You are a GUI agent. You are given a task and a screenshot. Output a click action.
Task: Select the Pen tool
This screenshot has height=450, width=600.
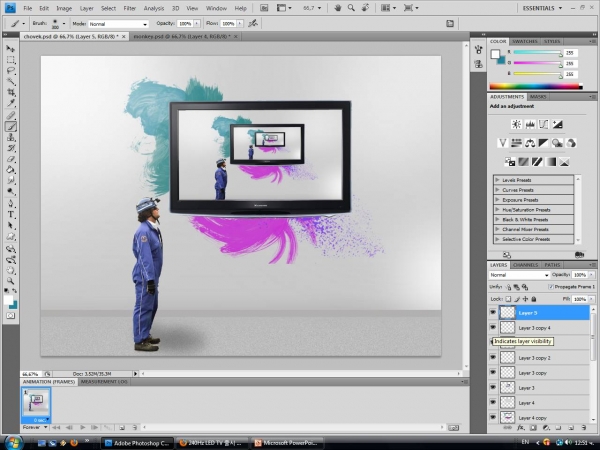point(11,203)
